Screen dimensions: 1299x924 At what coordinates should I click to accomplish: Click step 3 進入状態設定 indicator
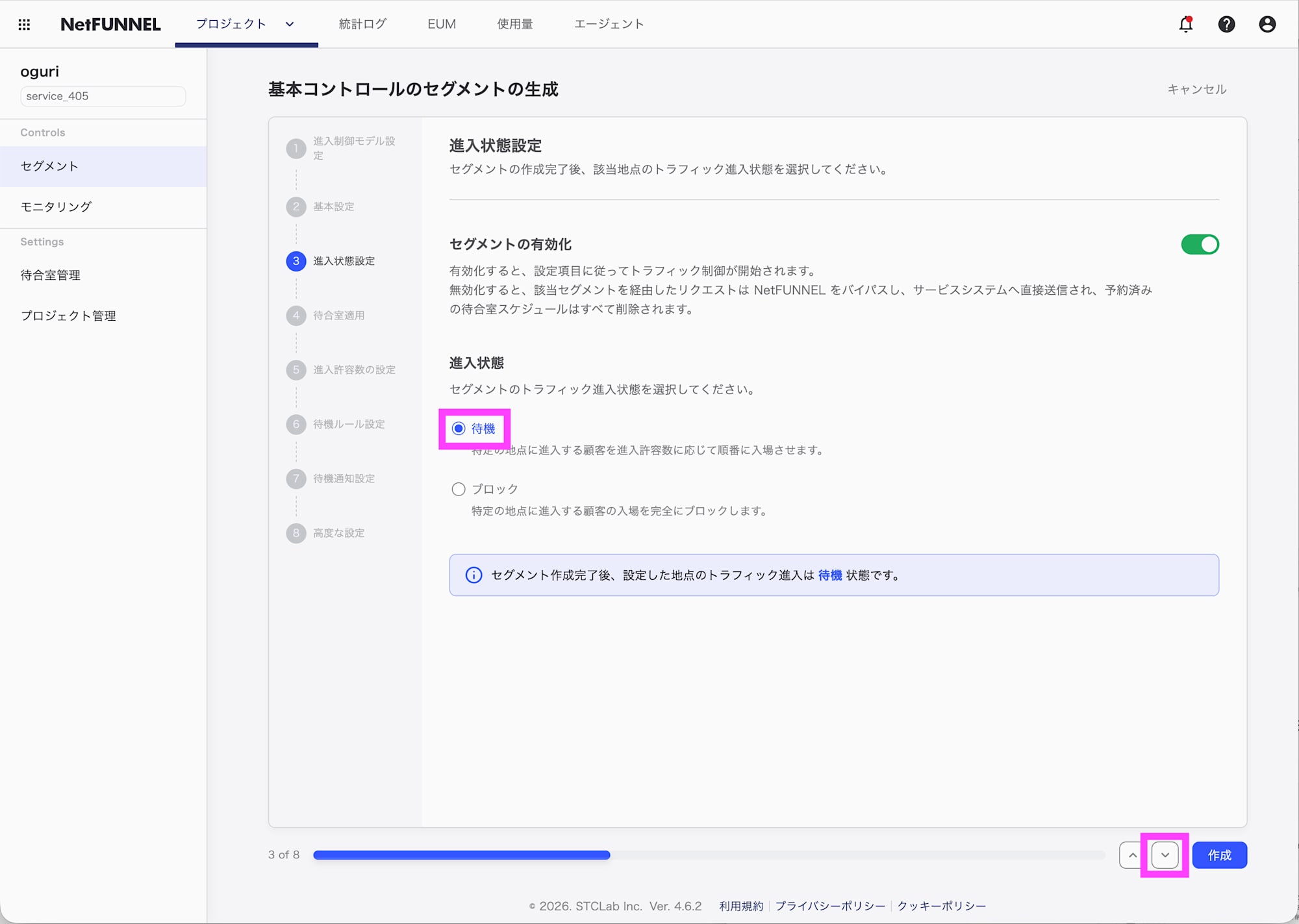pos(296,261)
